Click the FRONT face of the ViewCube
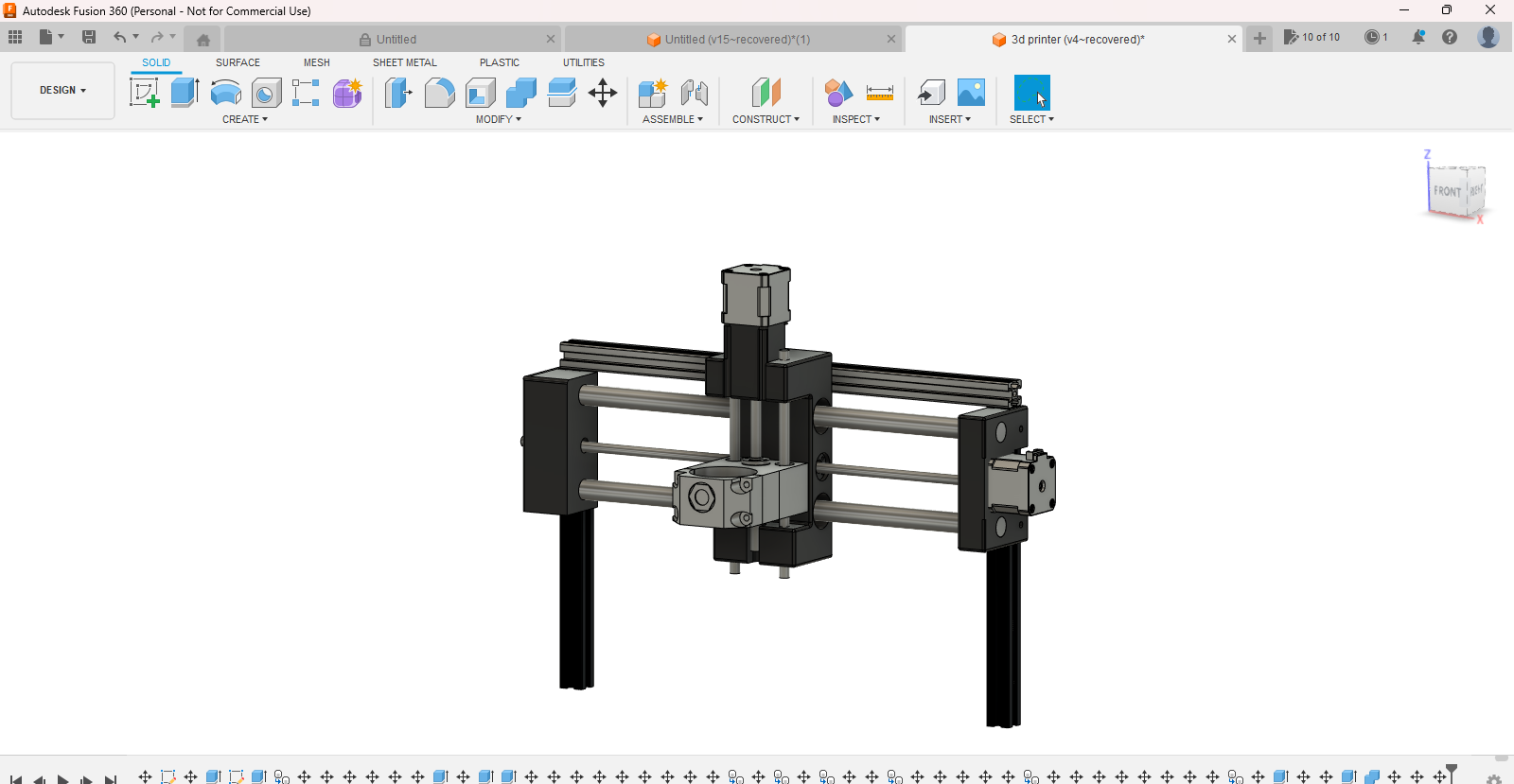1514x784 pixels. tap(1447, 191)
